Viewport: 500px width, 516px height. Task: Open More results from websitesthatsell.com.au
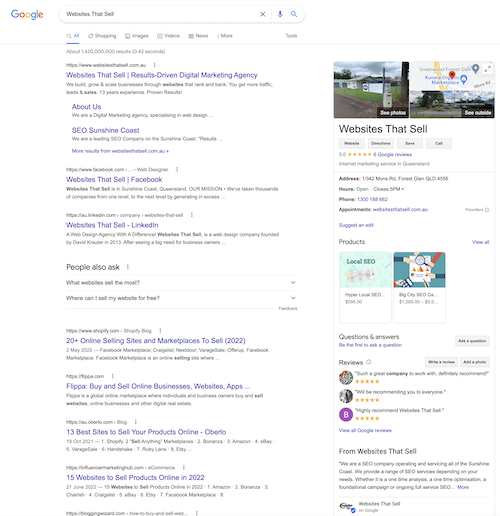click(120, 151)
